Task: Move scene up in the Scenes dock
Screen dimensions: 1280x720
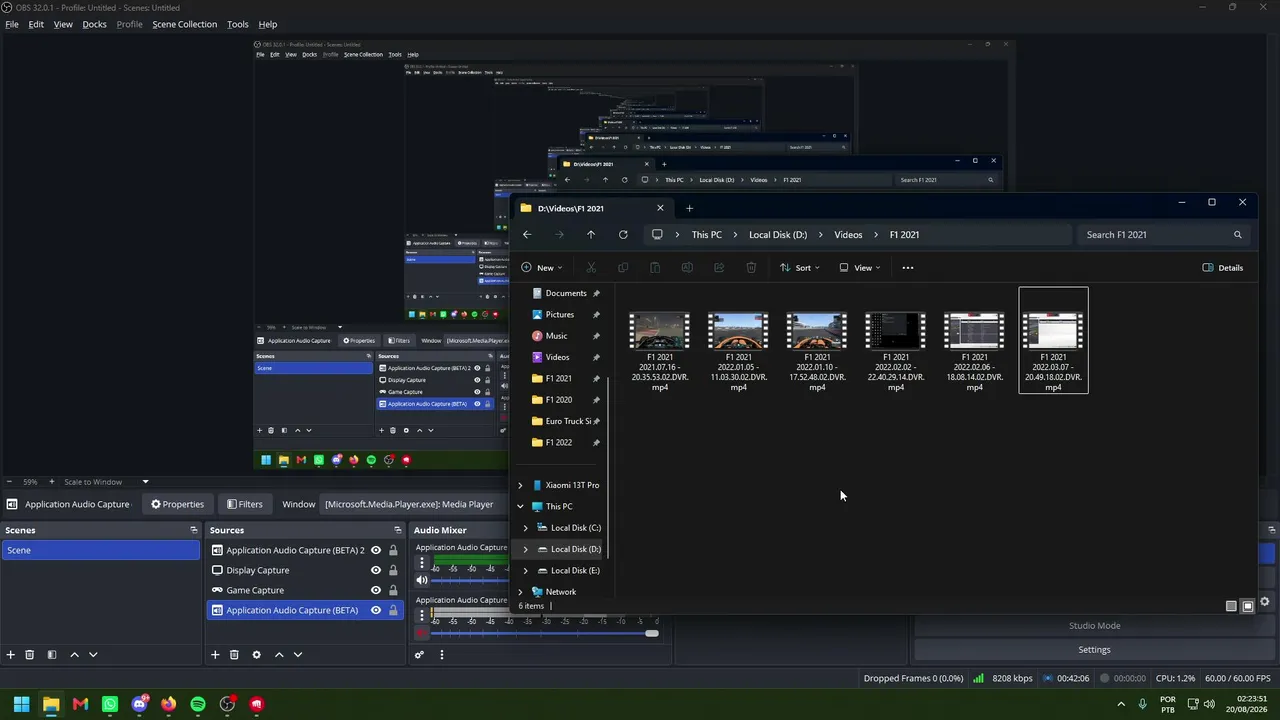Action: click(74, 655)
